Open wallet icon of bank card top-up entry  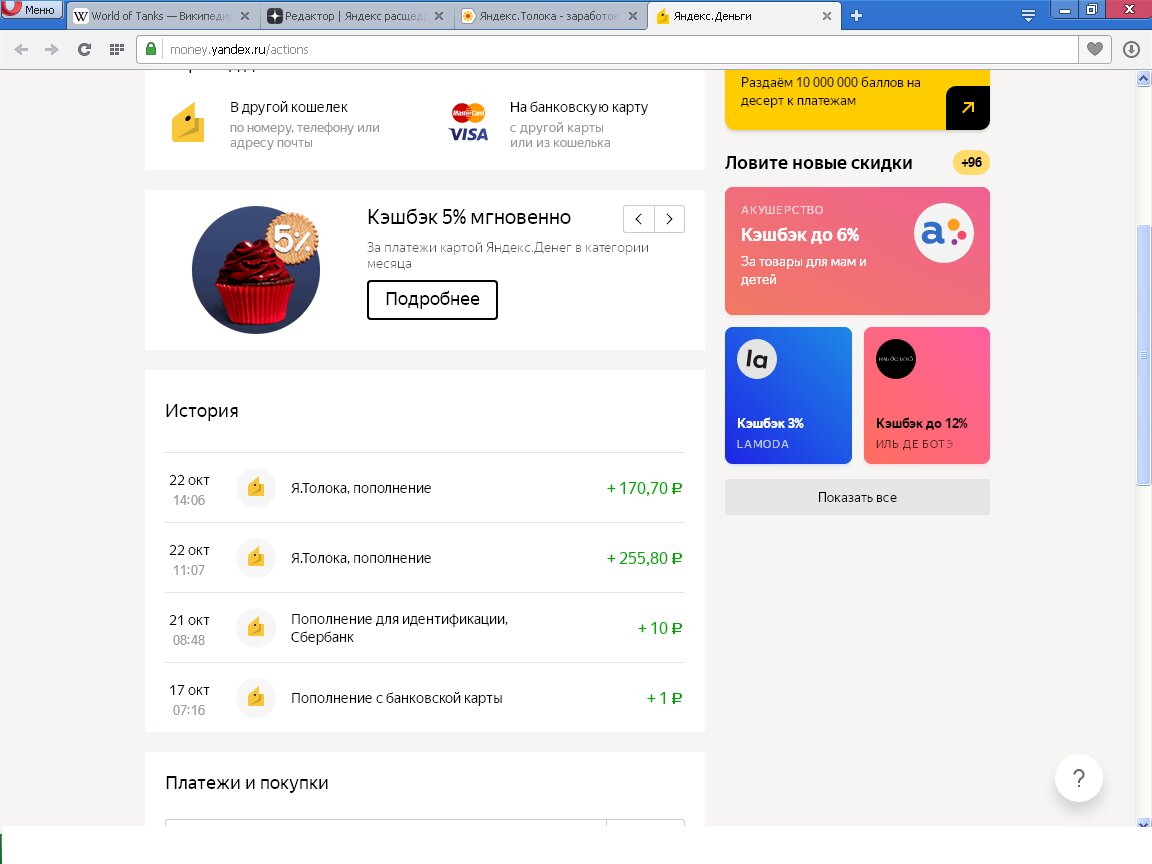(x=256, y=698)
